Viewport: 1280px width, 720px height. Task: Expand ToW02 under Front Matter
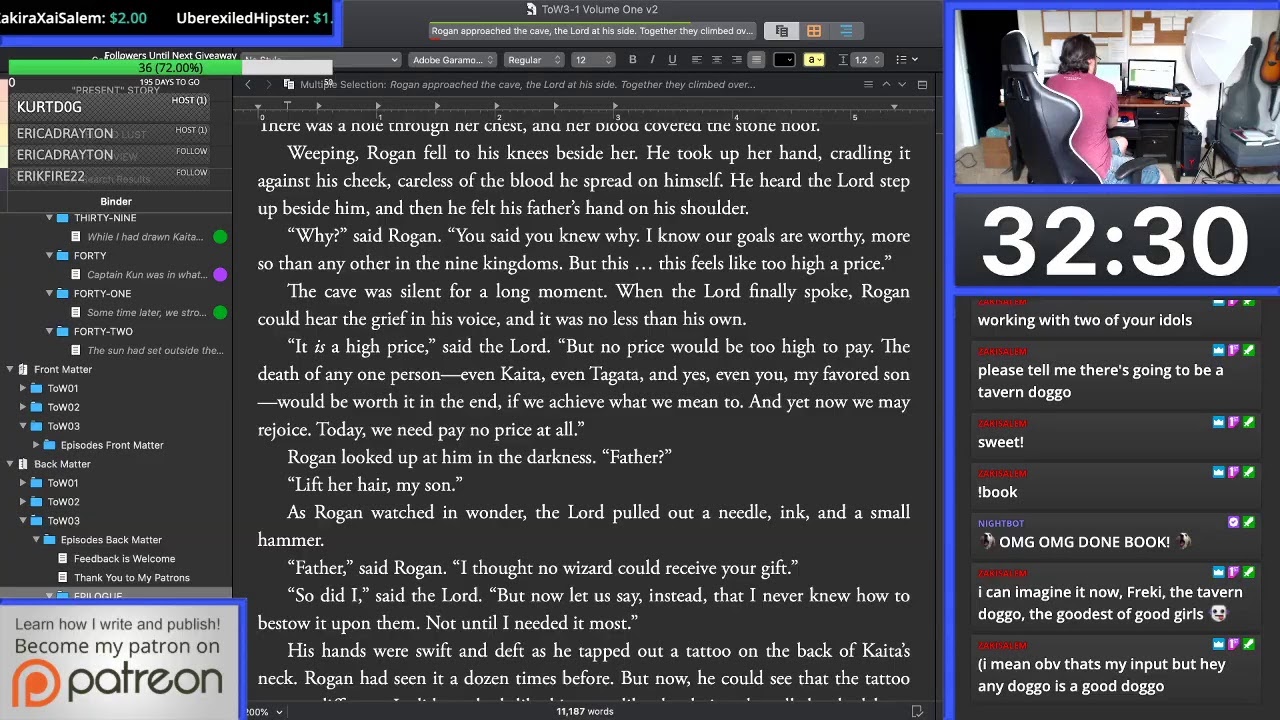point(23,408)
